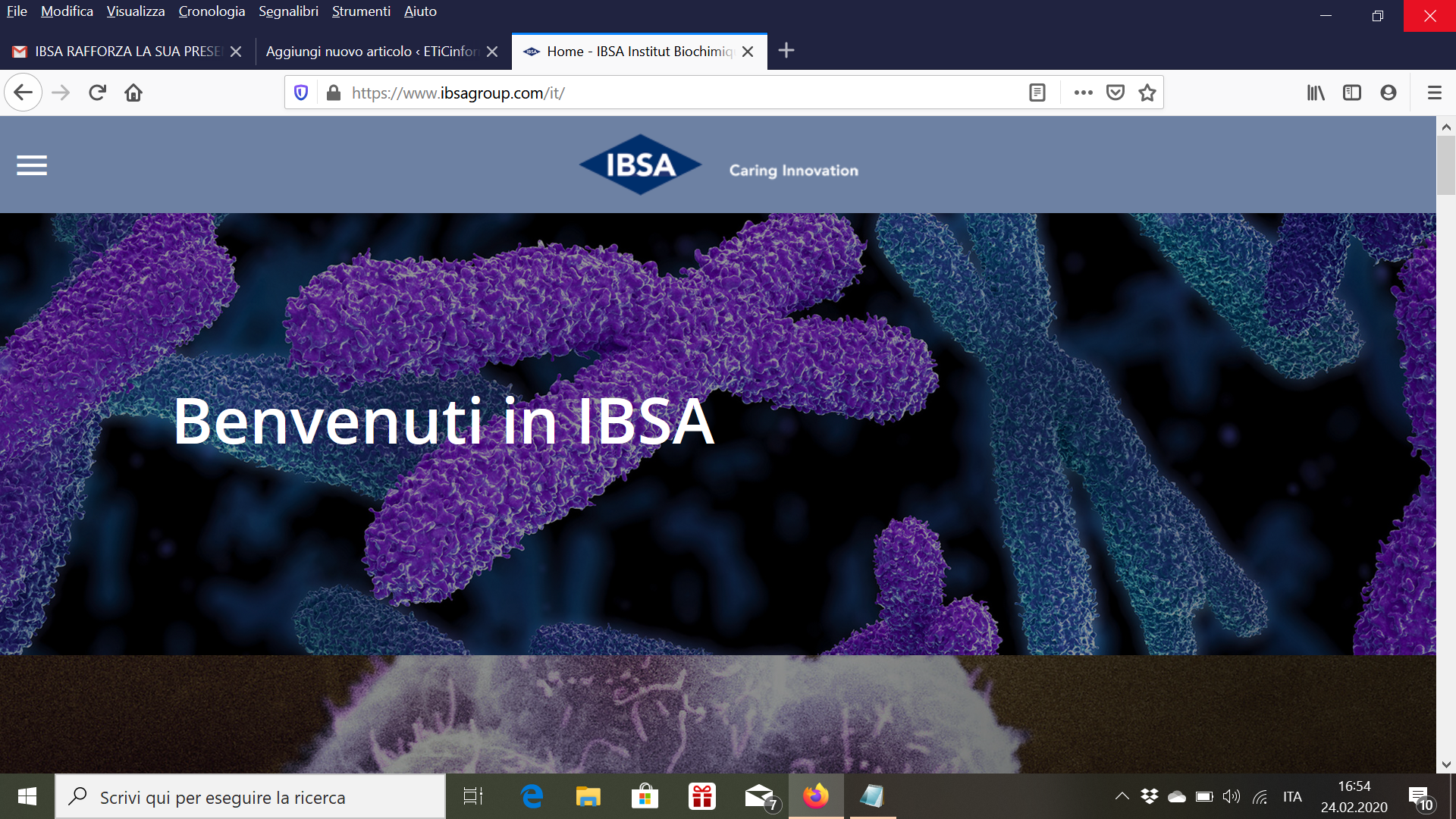Screen dimensions: 1456x819
Task: Open page actions three-dot menu
Action: point(1084,93)
